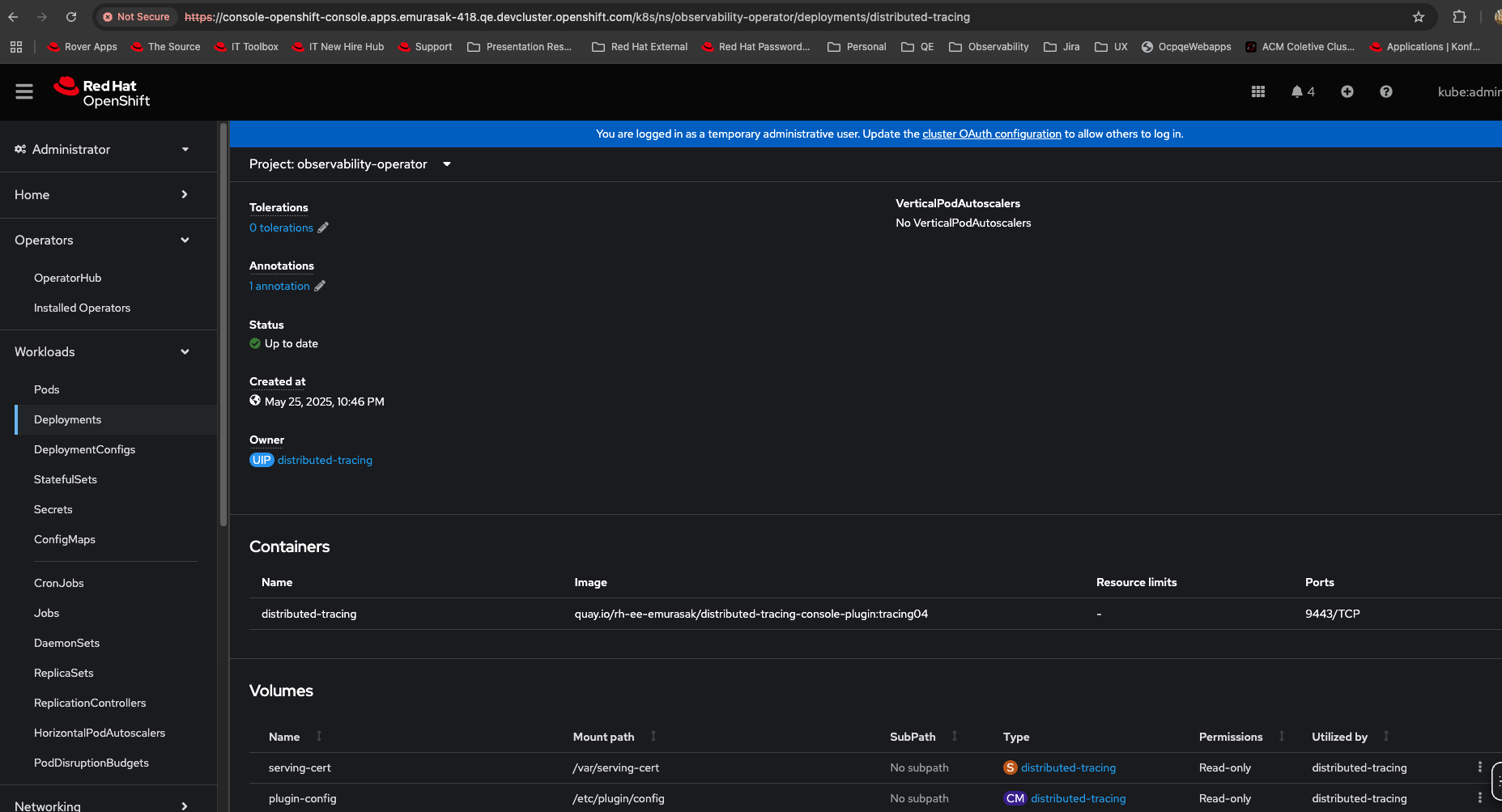This screenshot has height=812, width=1502.
Task: Open kebab menu for serving-cert volume
Action: [1480, 767]
